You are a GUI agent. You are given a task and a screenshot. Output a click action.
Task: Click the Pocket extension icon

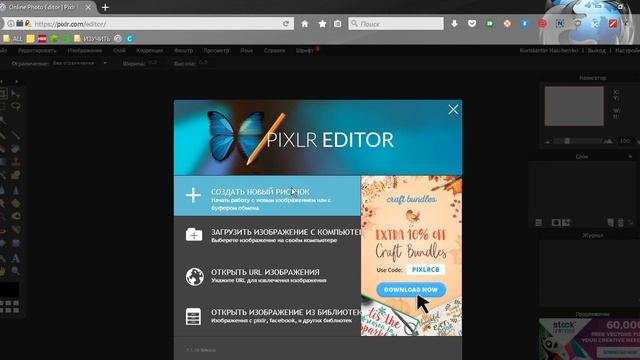point(472,24)
